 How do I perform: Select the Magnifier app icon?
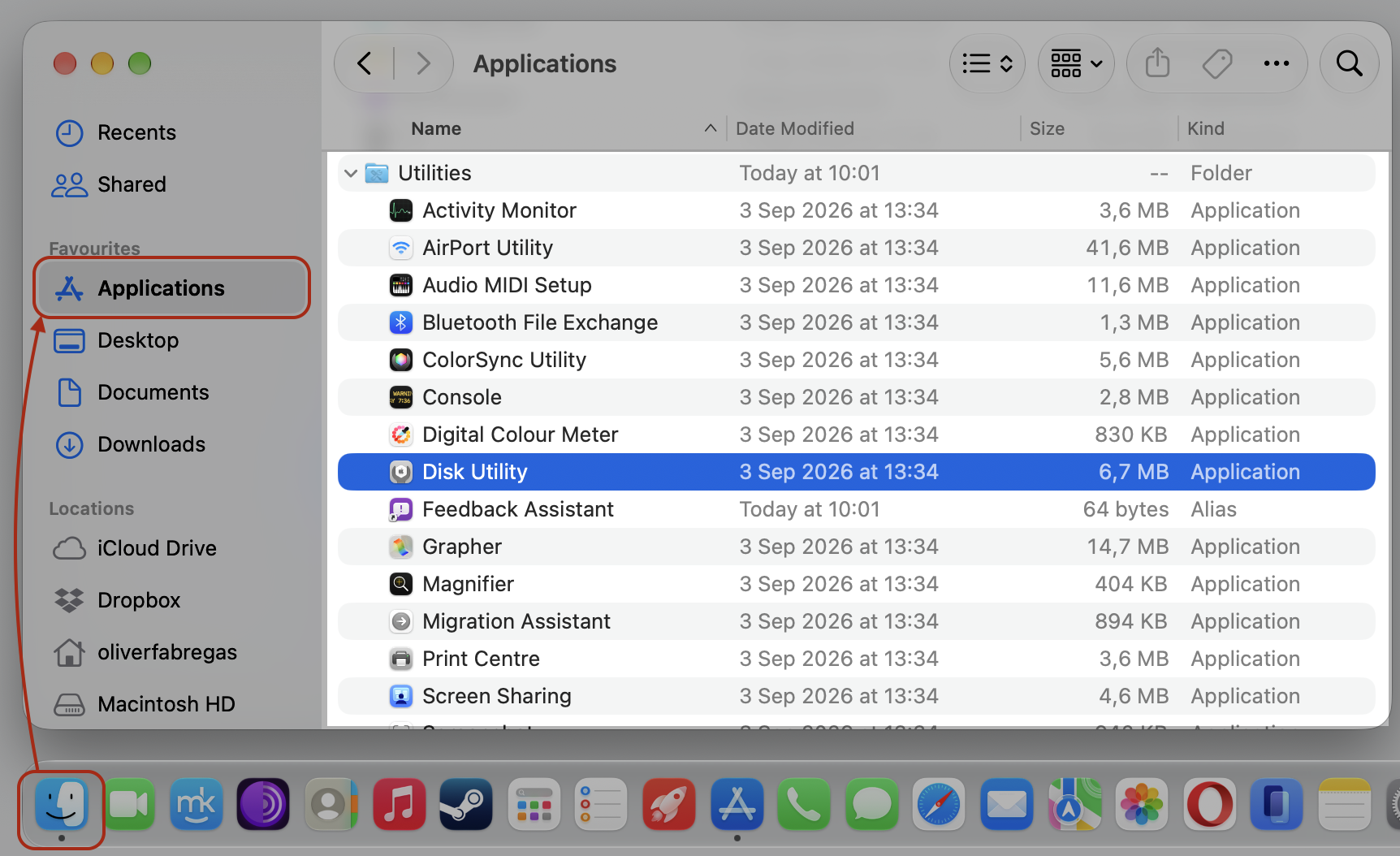(x=401, y=584)
